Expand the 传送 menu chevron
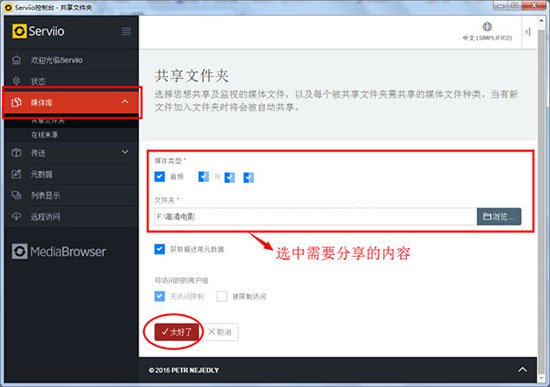Image resolution: width=550 pixels, height=387 pixels. tap(125, 152)
